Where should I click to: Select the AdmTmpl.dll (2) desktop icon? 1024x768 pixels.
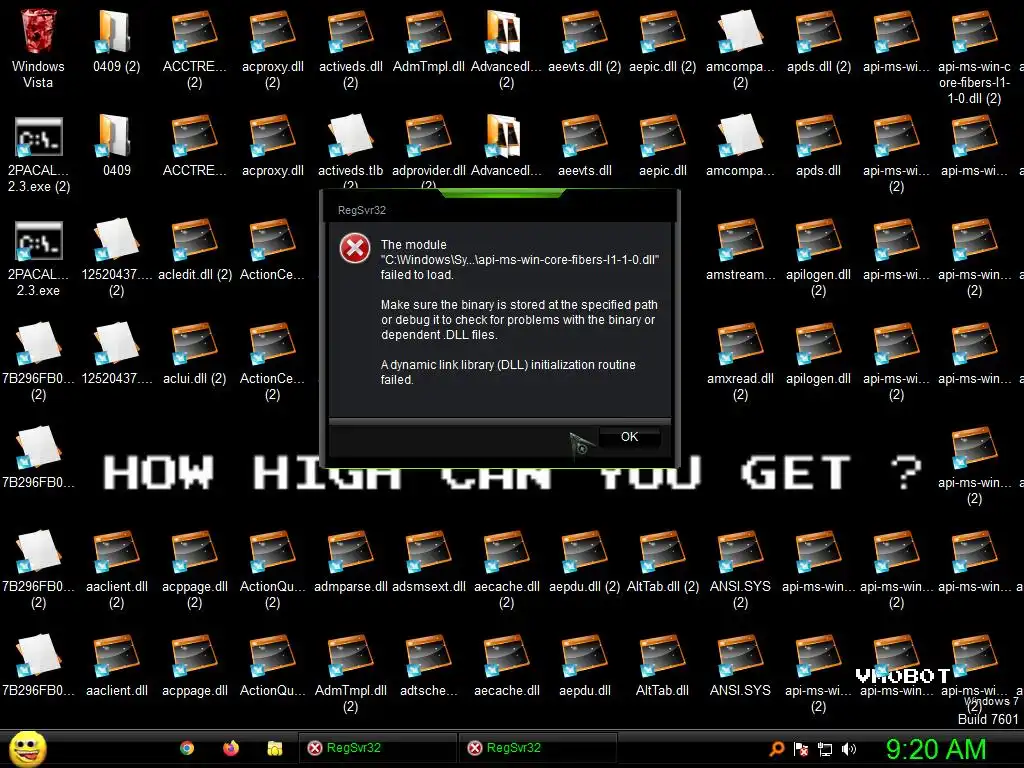350,673
